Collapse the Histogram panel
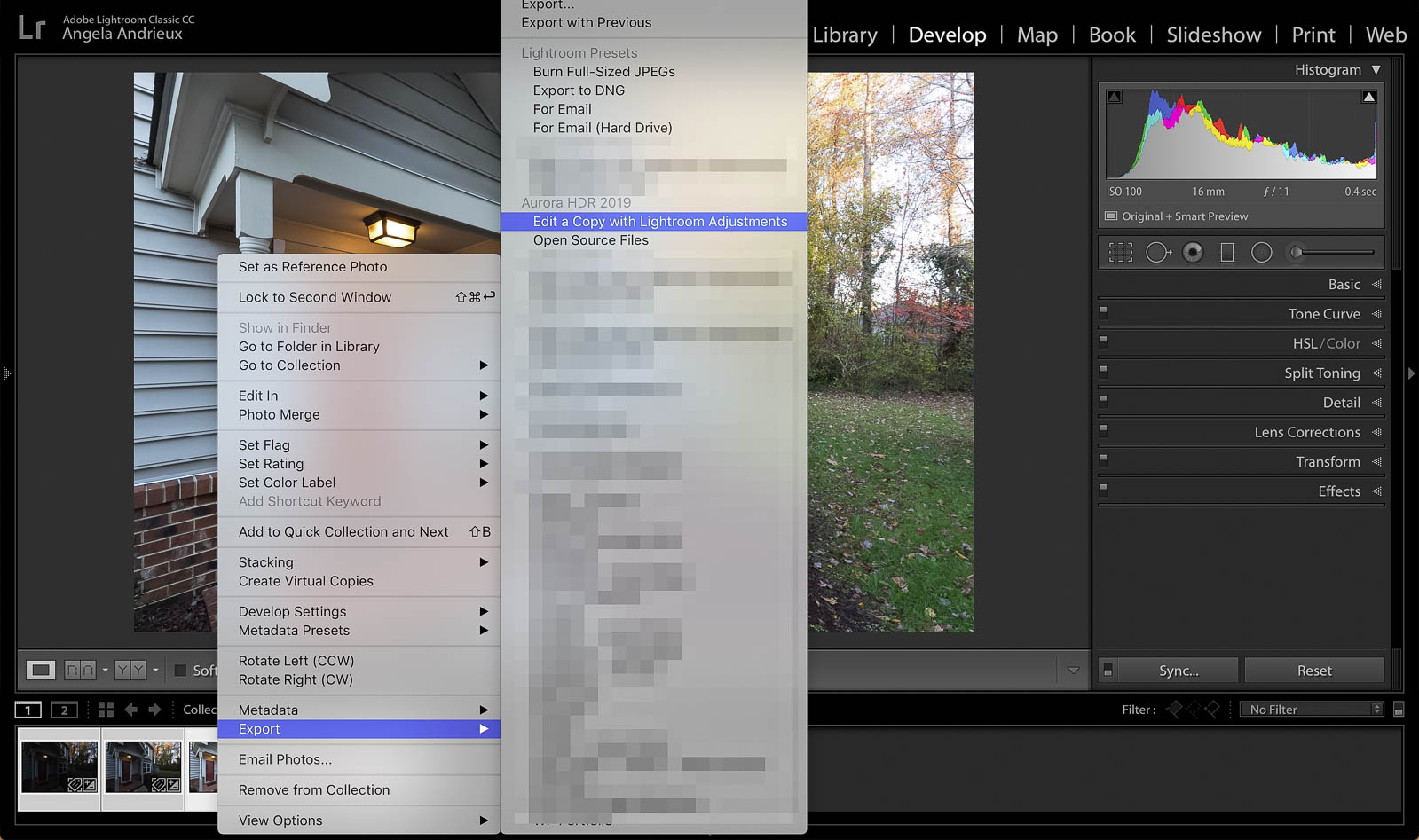 (x=1376, y=69)
